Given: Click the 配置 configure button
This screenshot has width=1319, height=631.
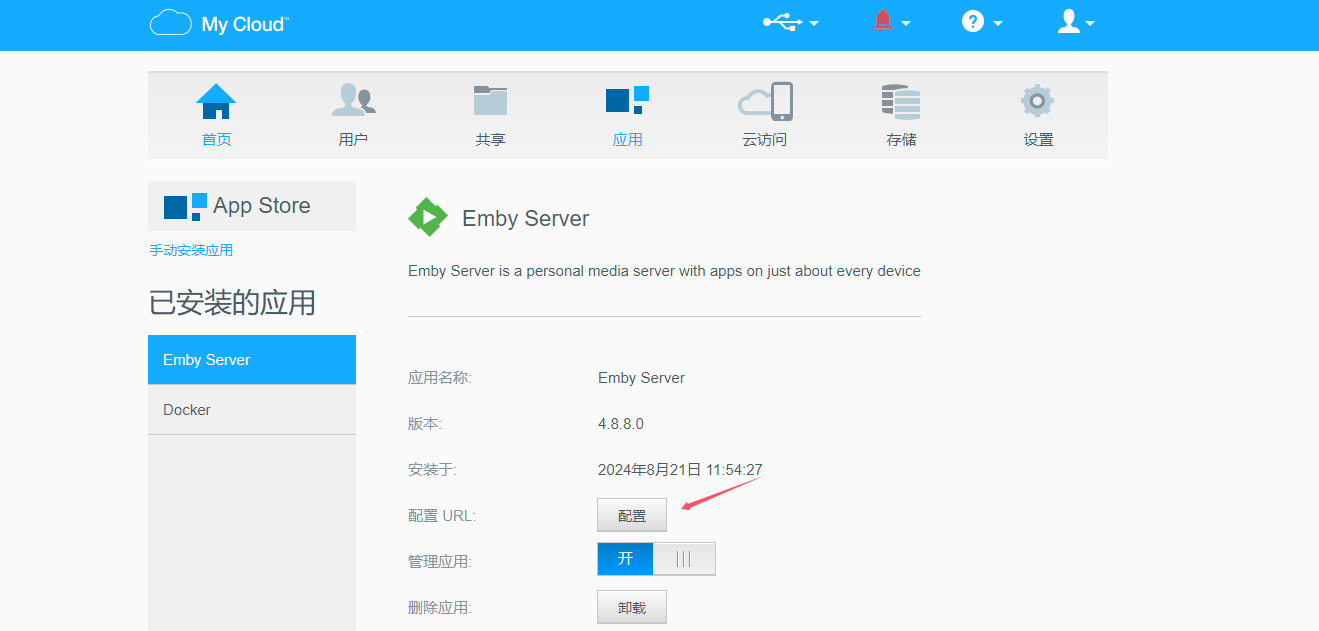Looking at the screenshot, I should tap(632, 515).
